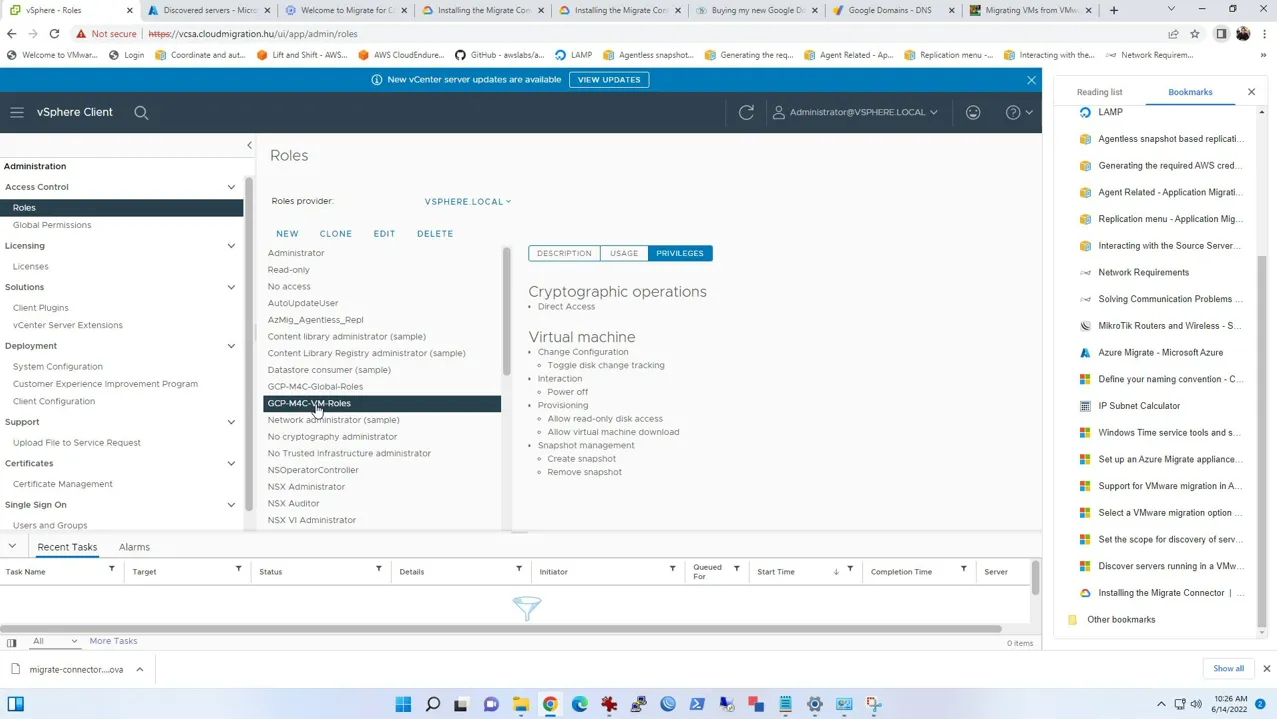
Task: Select the AzMig_Agentless_Repl role
Action: 315,320
